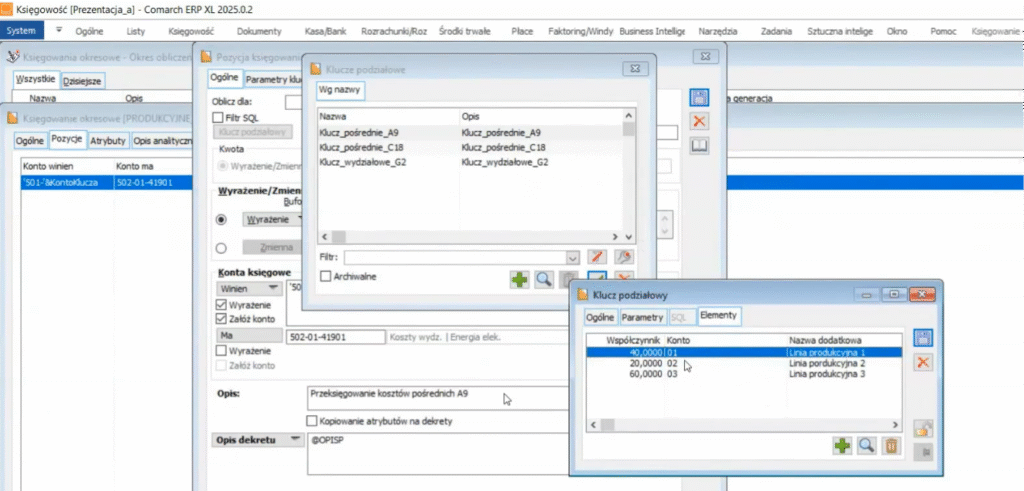Open the book icon in Pozycja księgowania window
Image resolution: width=1024 pixels, height=491 pixels.
(x=699, y=146)
